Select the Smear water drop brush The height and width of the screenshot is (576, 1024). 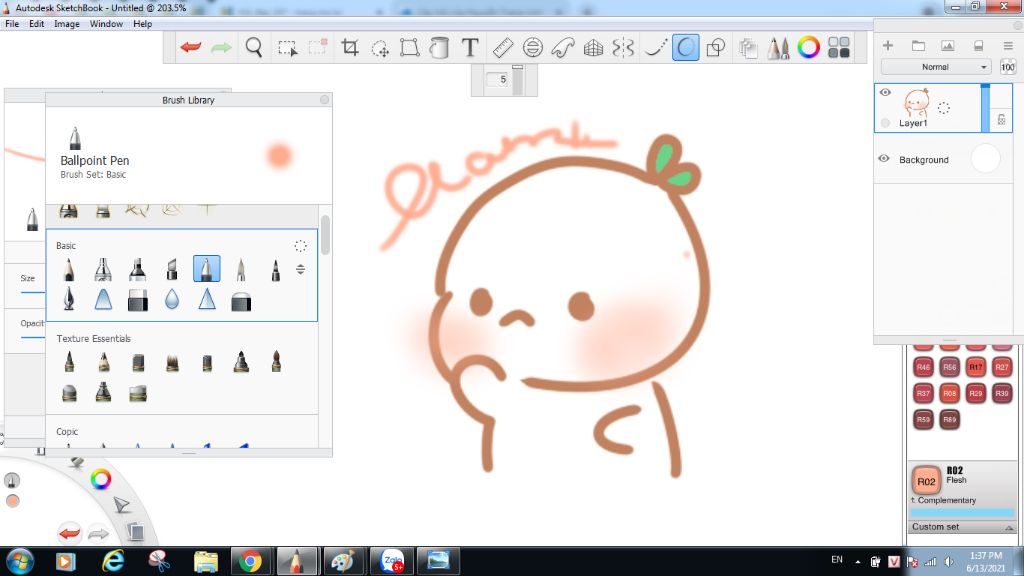pyautogui.click(x=172, y=299)
